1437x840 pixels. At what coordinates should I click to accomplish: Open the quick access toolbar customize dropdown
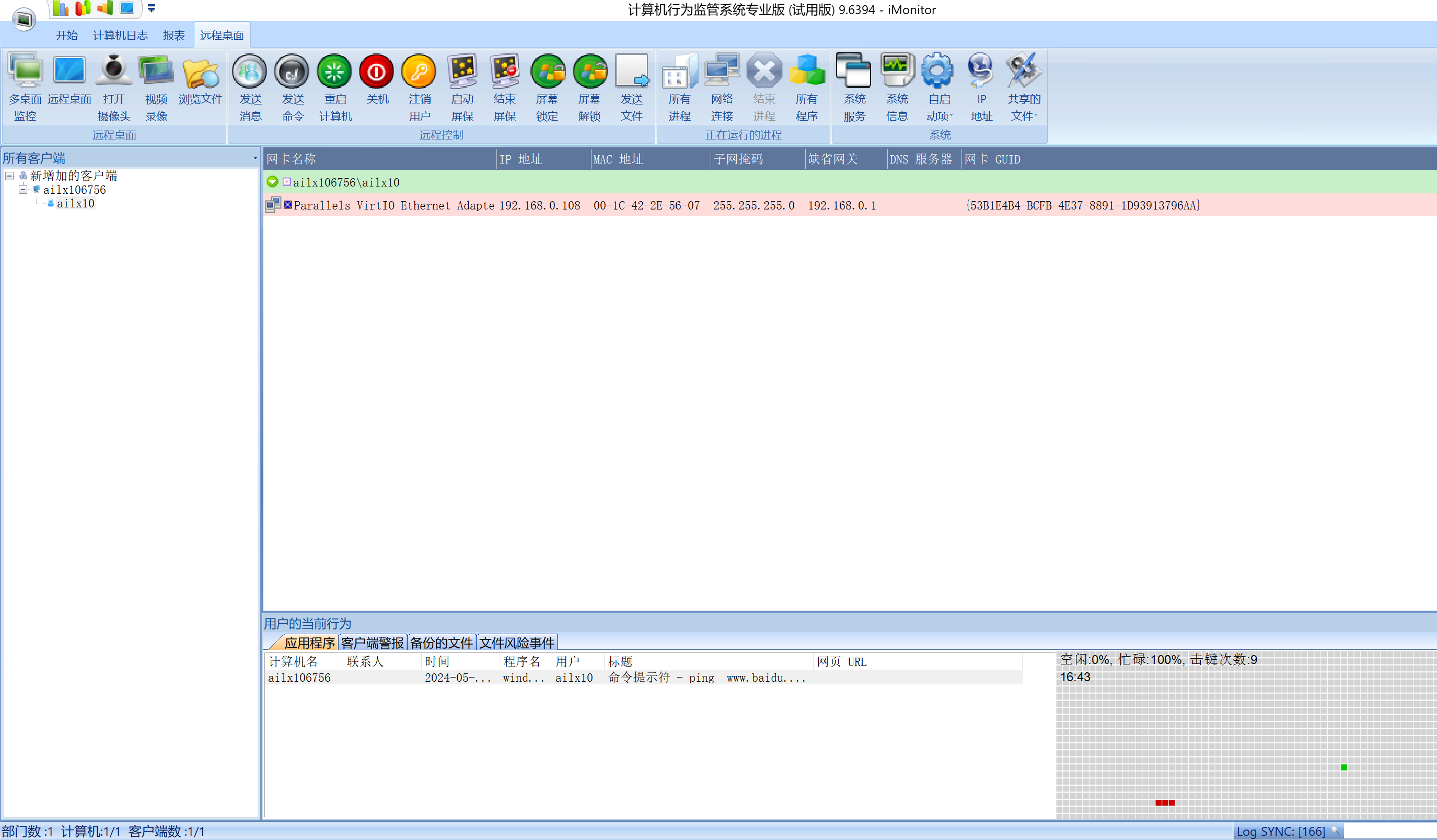pos(151,8)
